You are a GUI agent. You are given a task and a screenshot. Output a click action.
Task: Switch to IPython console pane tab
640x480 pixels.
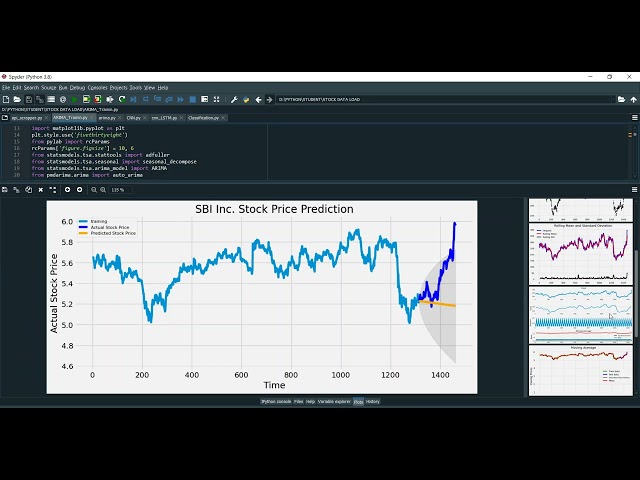(x=276, y=402)
